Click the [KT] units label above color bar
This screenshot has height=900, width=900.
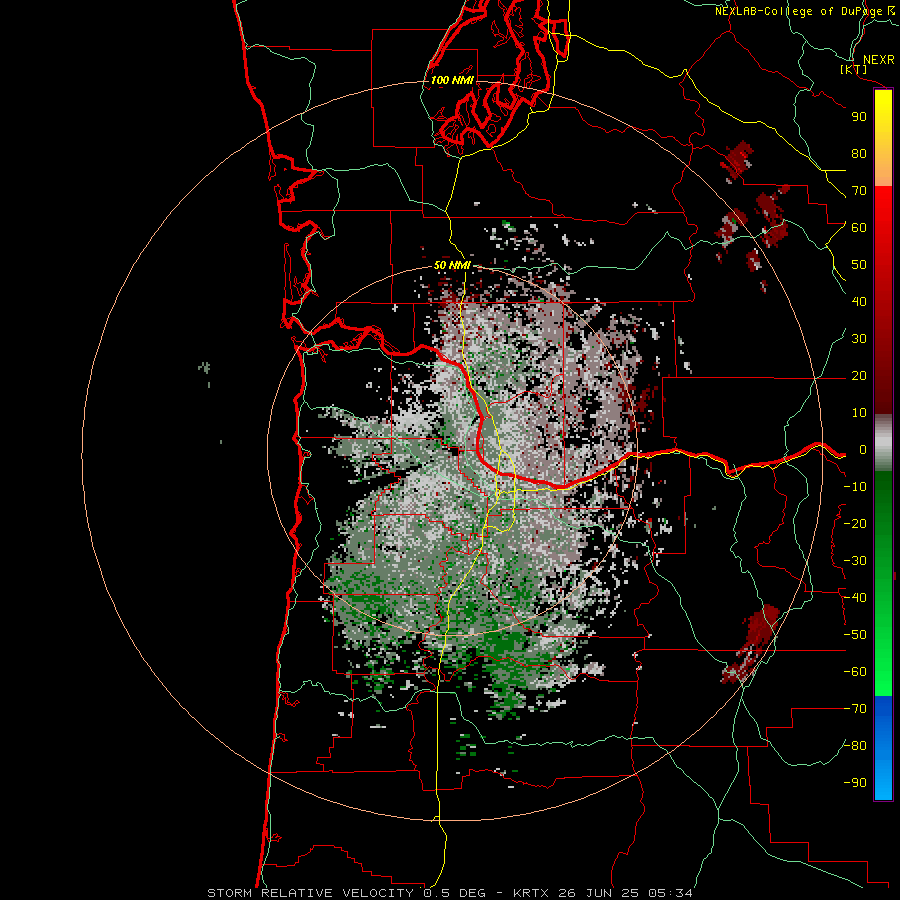pyautogui.click(x=854, y=70)
